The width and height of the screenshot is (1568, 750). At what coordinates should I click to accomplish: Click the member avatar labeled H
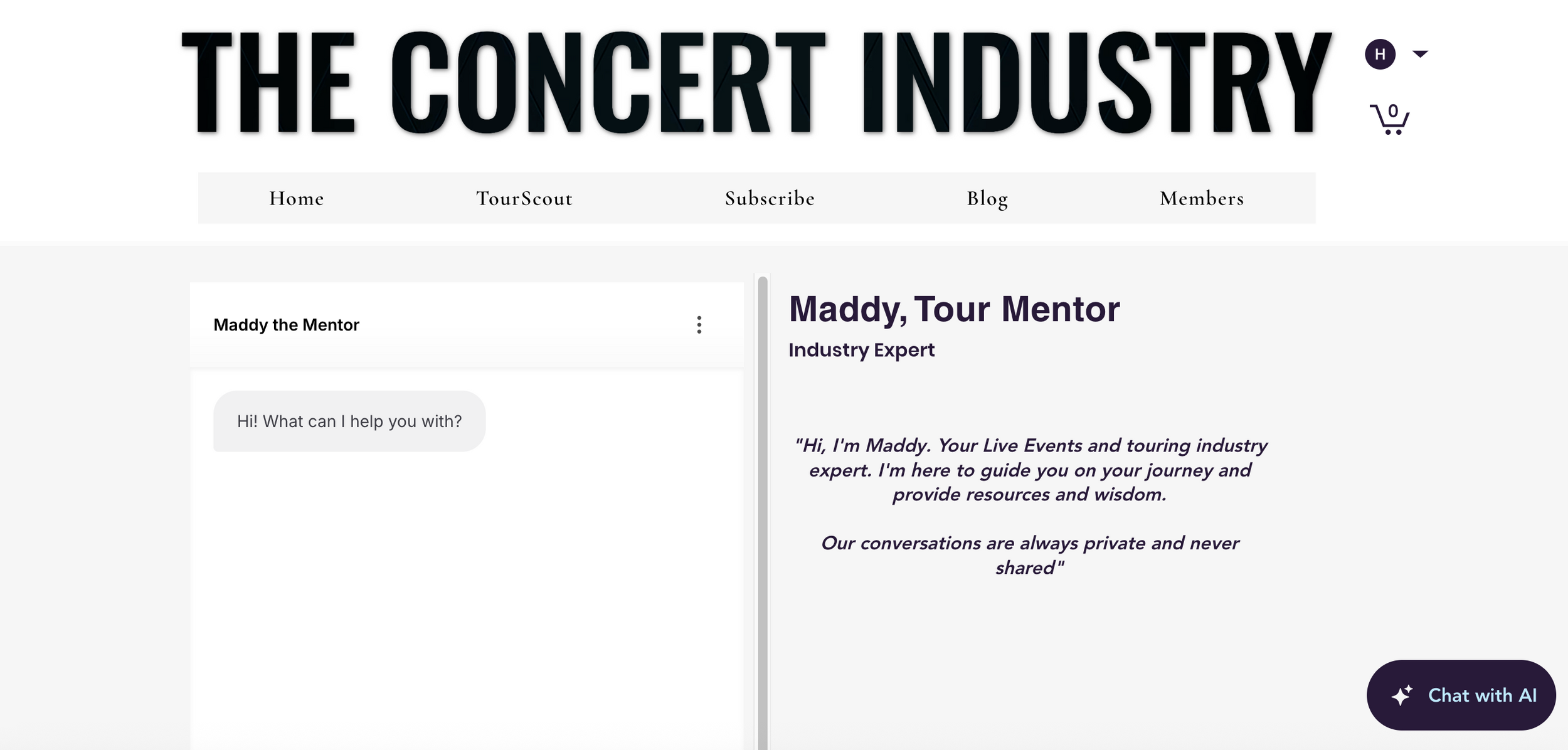point(1382,55)
